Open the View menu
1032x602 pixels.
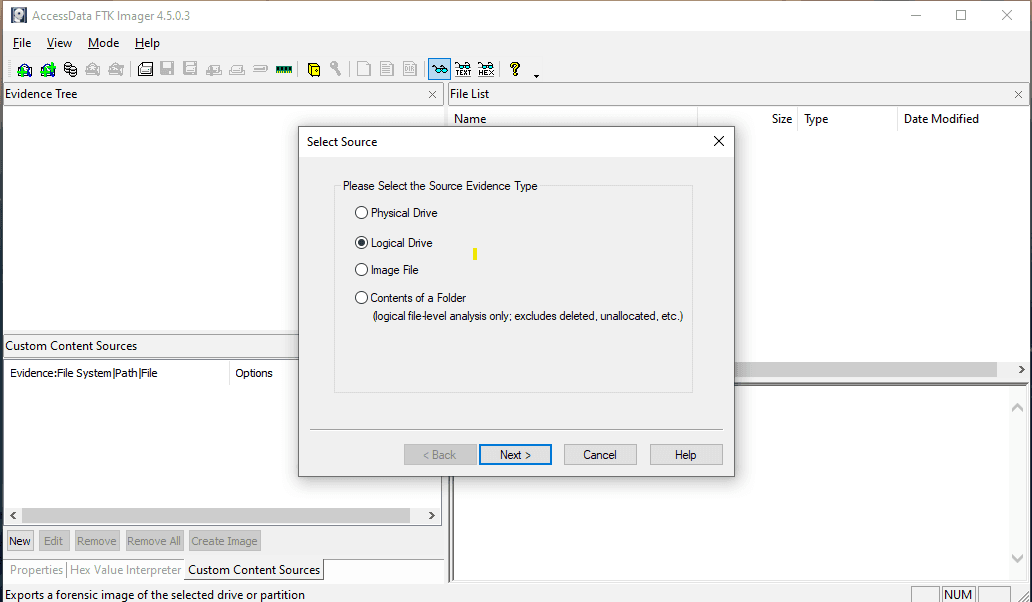[x=59, y=43]
